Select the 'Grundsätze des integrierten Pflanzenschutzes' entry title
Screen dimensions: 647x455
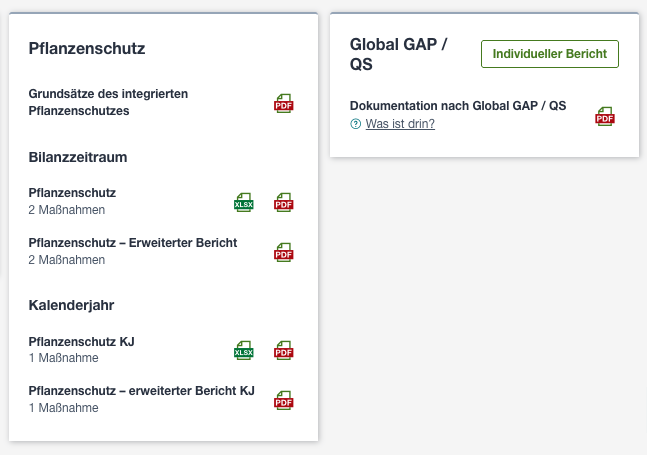tap(108, 102)
